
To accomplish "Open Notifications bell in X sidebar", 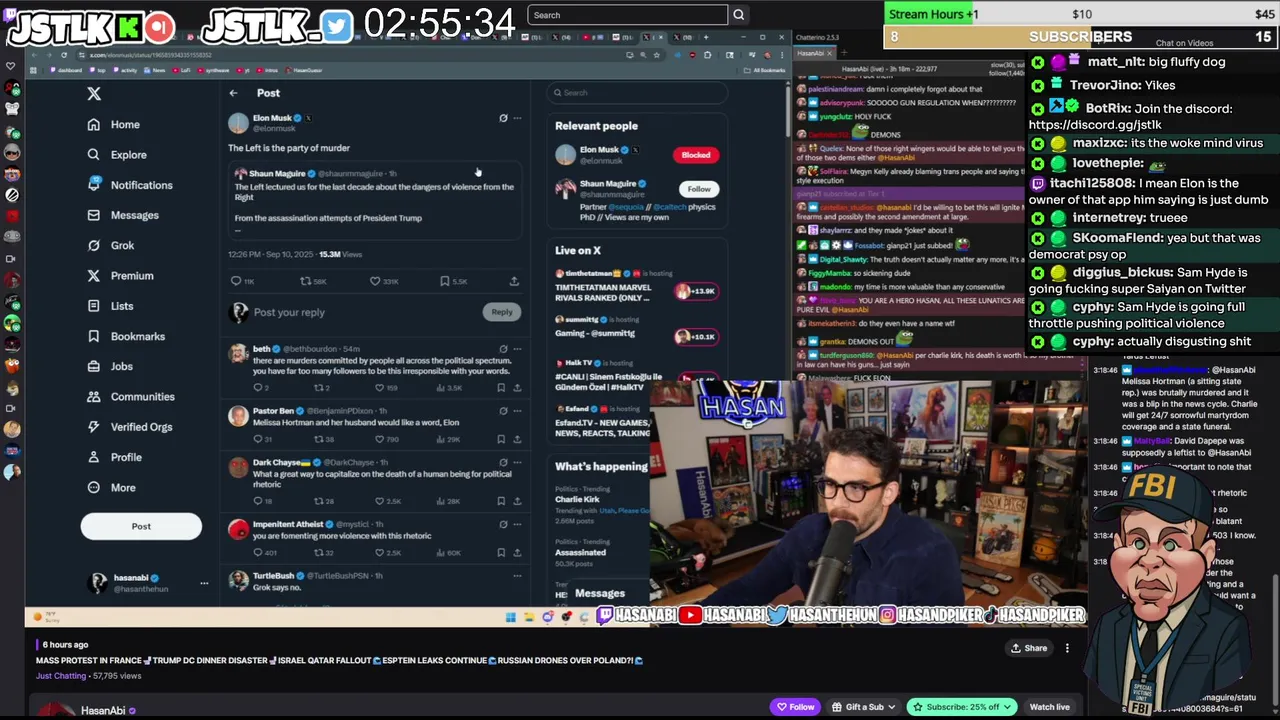I will point(129,185).
